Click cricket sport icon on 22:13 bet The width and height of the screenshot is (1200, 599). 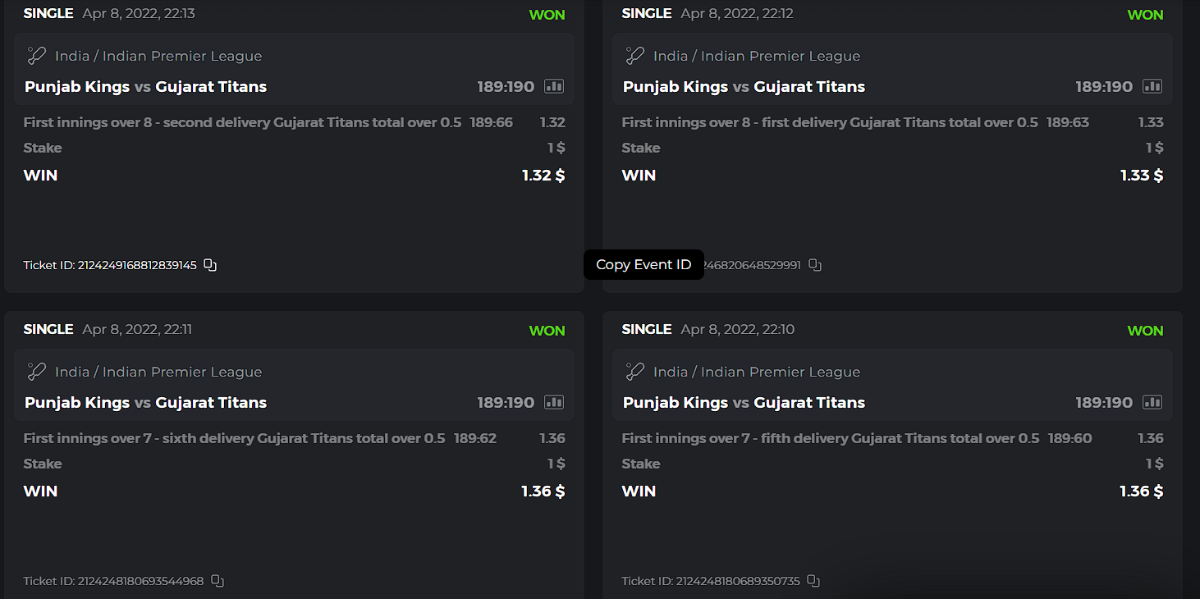point(37,56)
